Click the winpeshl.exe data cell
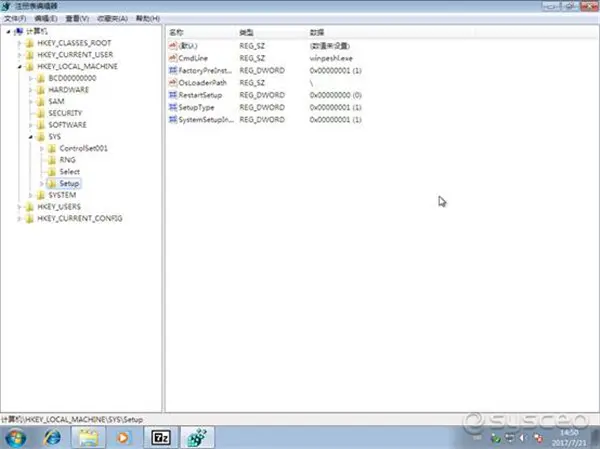The height and width of the screenshot is (449, 600). point(331,58)
